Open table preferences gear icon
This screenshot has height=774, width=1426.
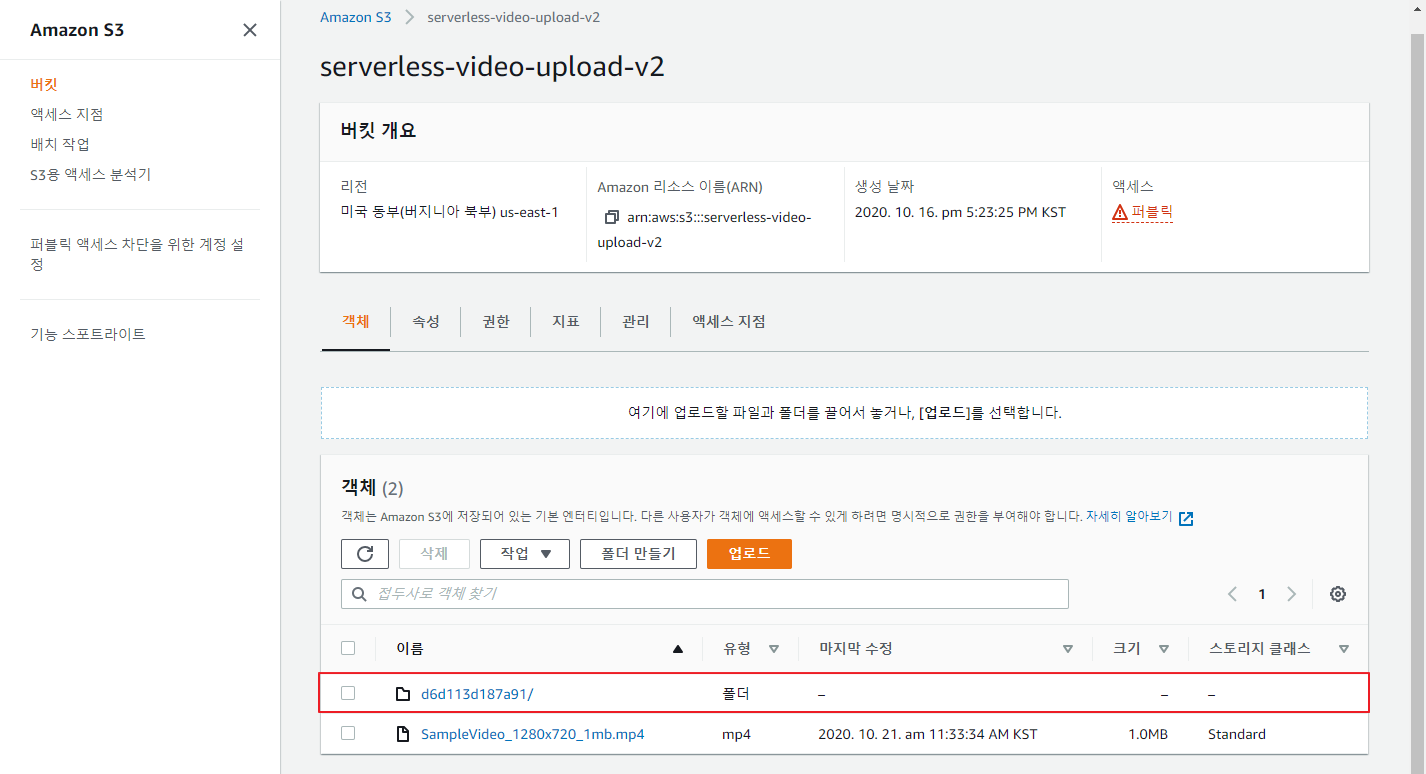tap(1338, 594)
